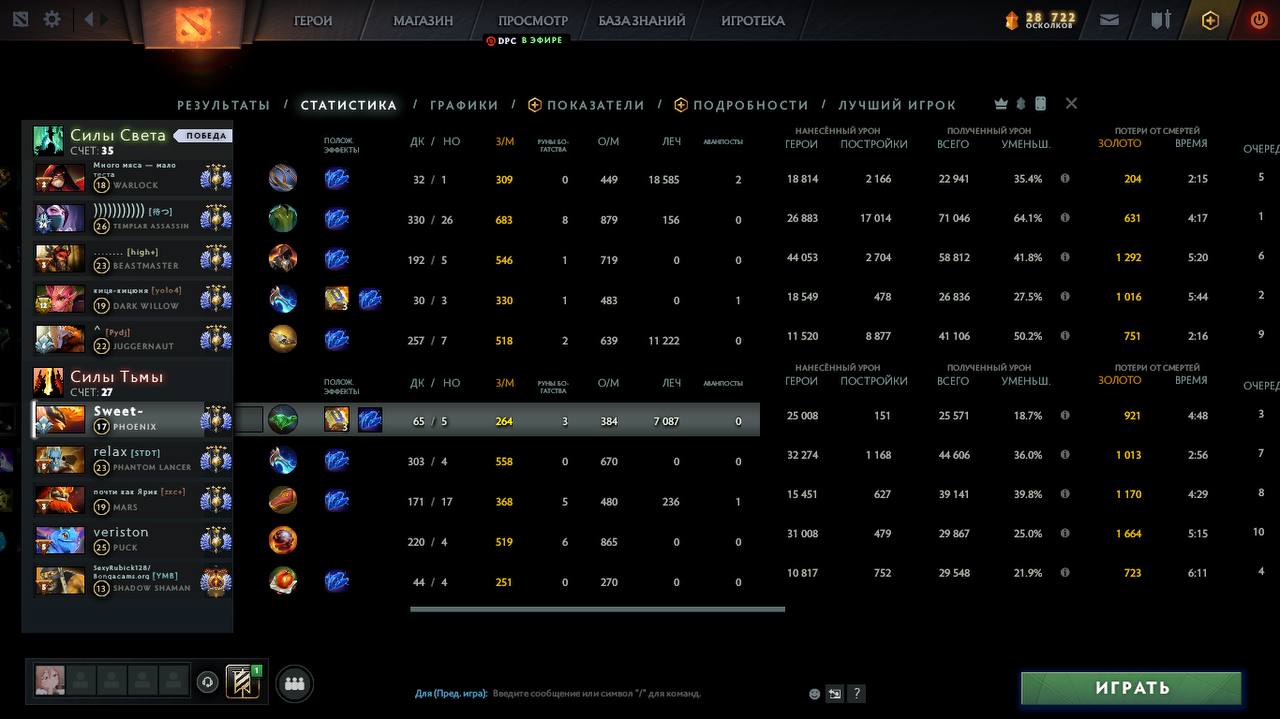Open the mail envelope icon
Image resolution: width=1280 pixels, height=719 pixels.
(x=1109, y=19)
